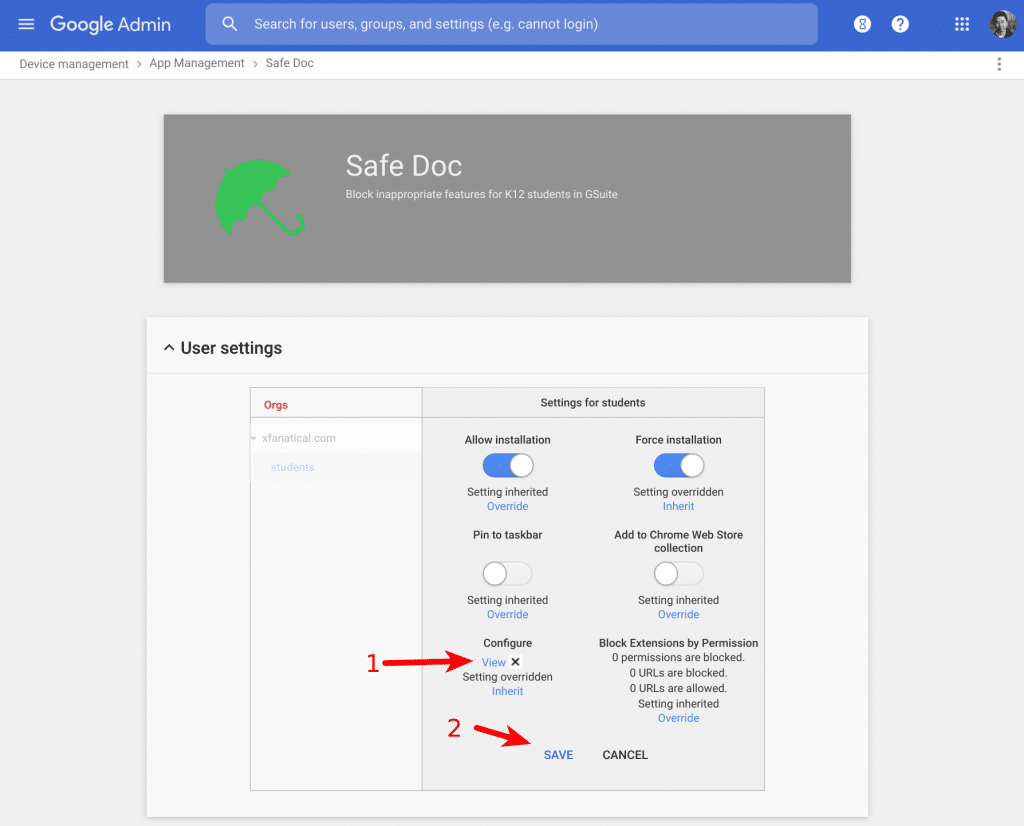Click '0 URLs are allowed.' text

[x=679, y=688]
